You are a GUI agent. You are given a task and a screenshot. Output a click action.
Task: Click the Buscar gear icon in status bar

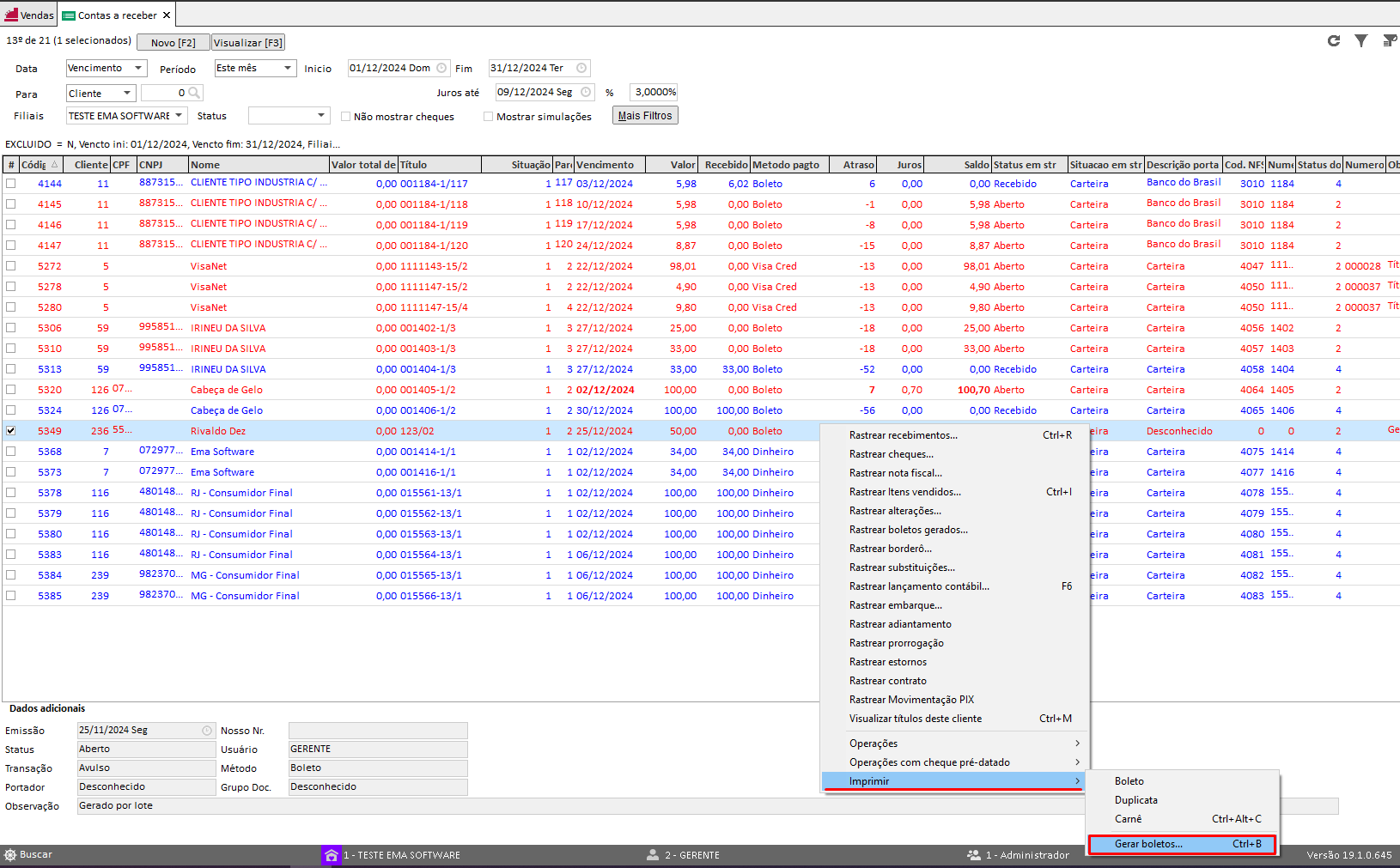point(10,855)
